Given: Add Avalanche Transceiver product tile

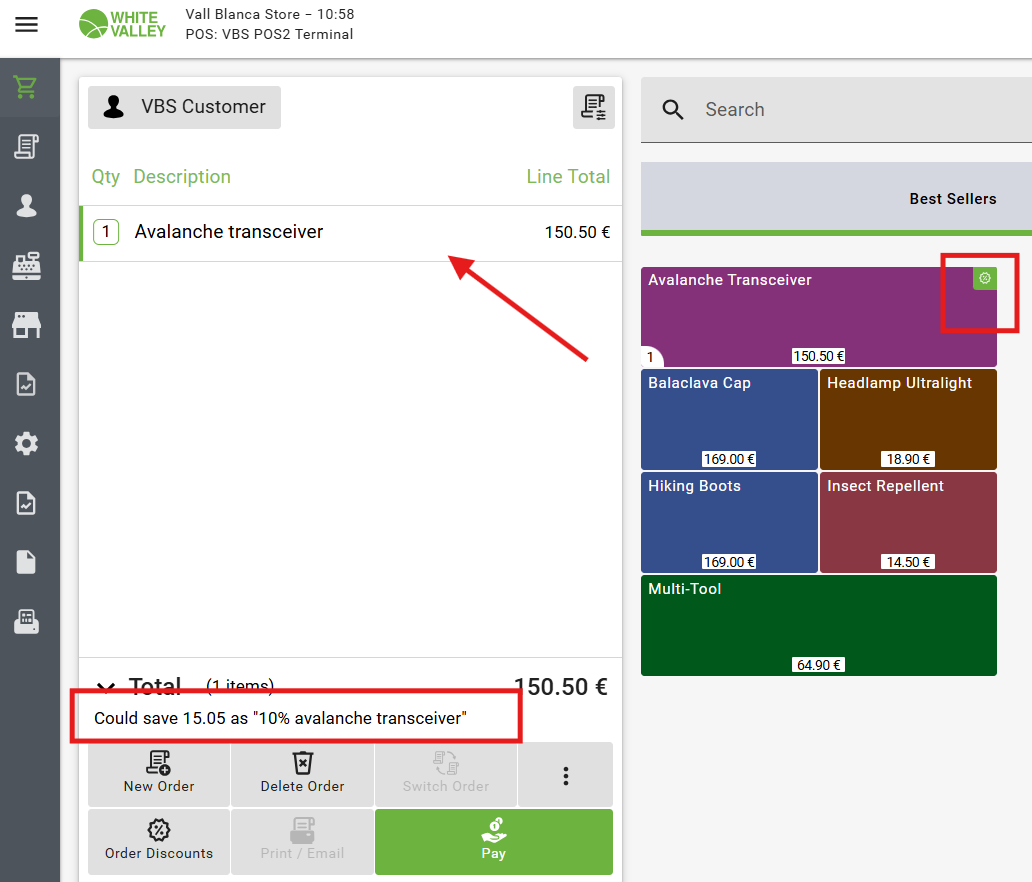Looking at the screenshot, I should 819,317.
